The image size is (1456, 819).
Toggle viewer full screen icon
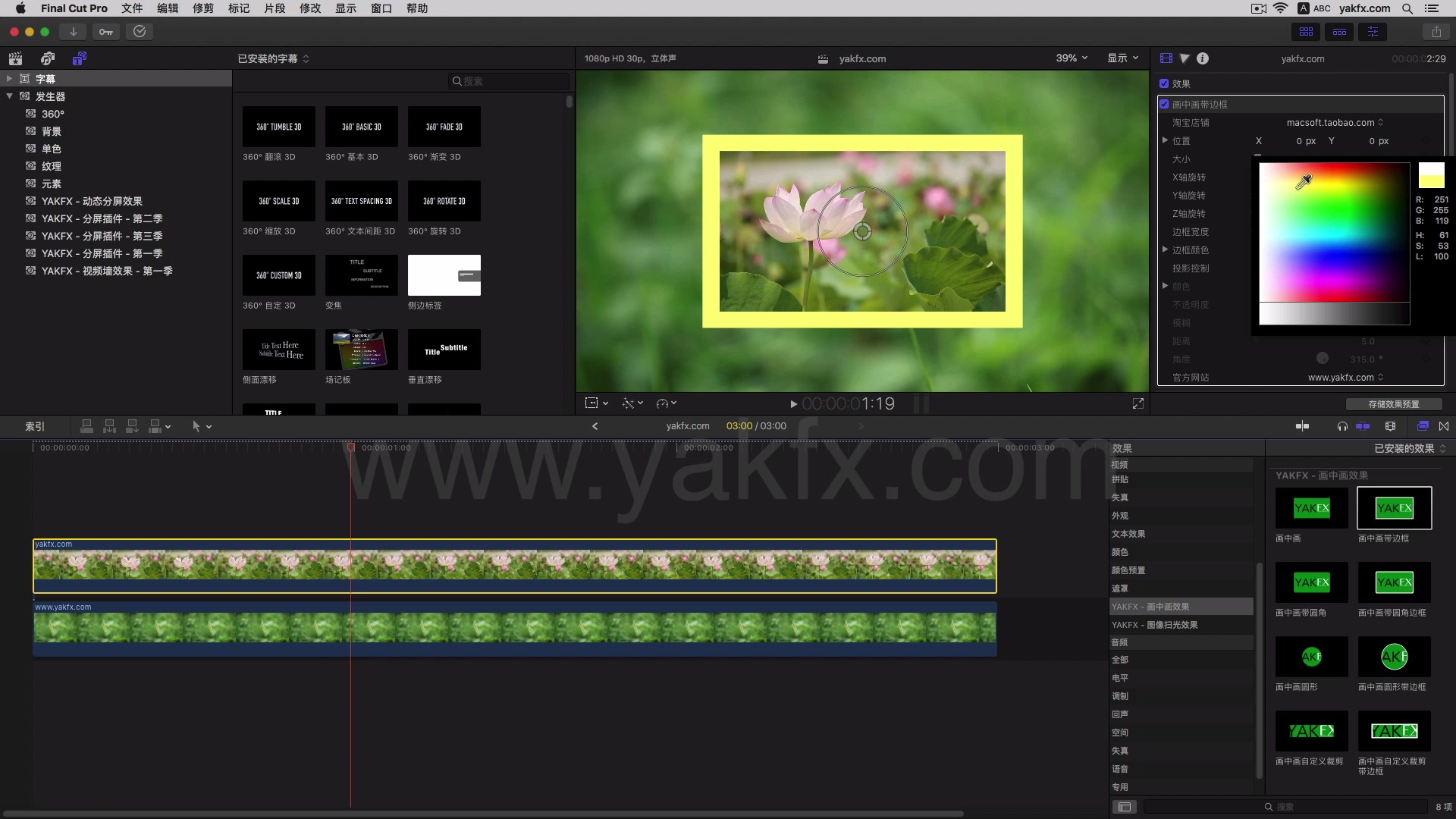[x=1137, y=403]
